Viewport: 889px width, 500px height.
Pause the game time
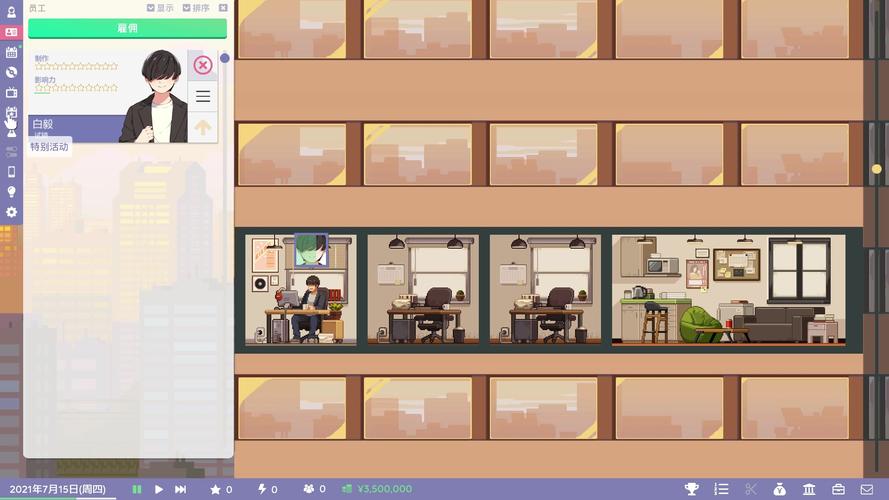137,489
